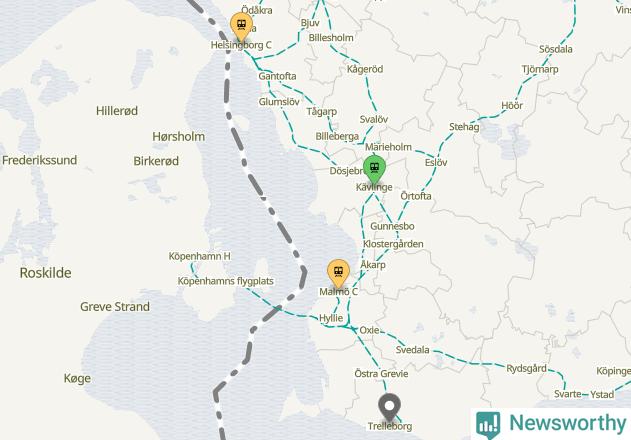Image resolution: width=631 pixels, height=440 pixels.
Task: Select the gray Trelleborg location pin
Action: (x=390, y=408)
